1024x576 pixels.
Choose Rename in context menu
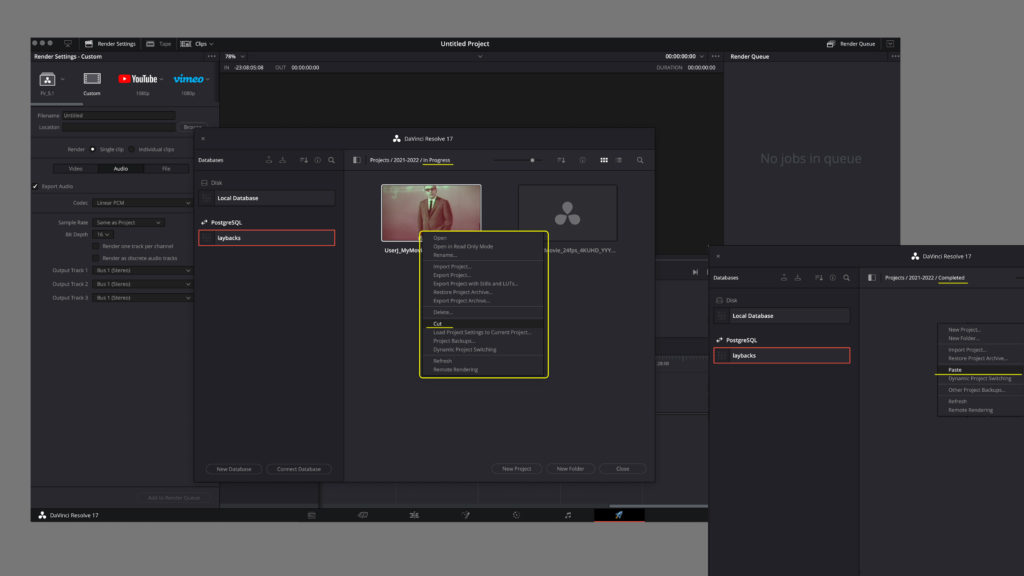point(445,255)
